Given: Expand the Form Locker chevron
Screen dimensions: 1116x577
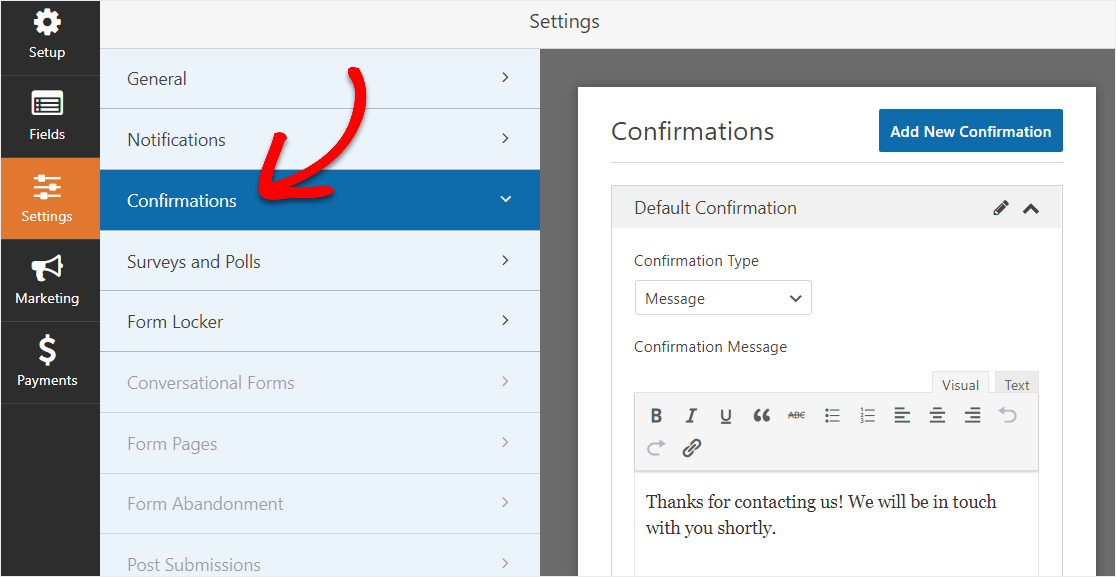Looking at the screenshot, I should [x=505, y=320].
